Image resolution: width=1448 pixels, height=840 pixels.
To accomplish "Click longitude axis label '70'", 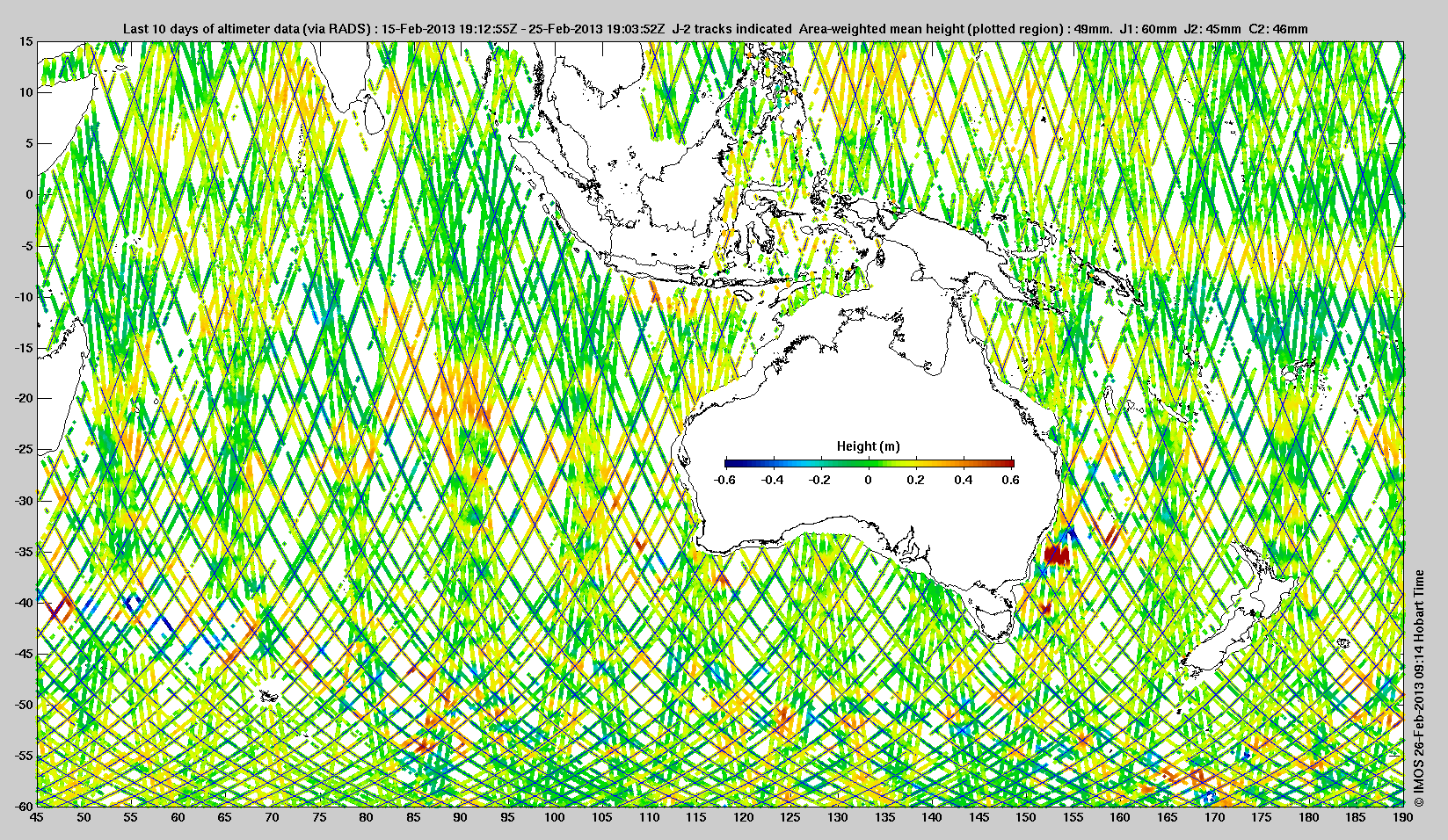I will [x=273, y=817].
